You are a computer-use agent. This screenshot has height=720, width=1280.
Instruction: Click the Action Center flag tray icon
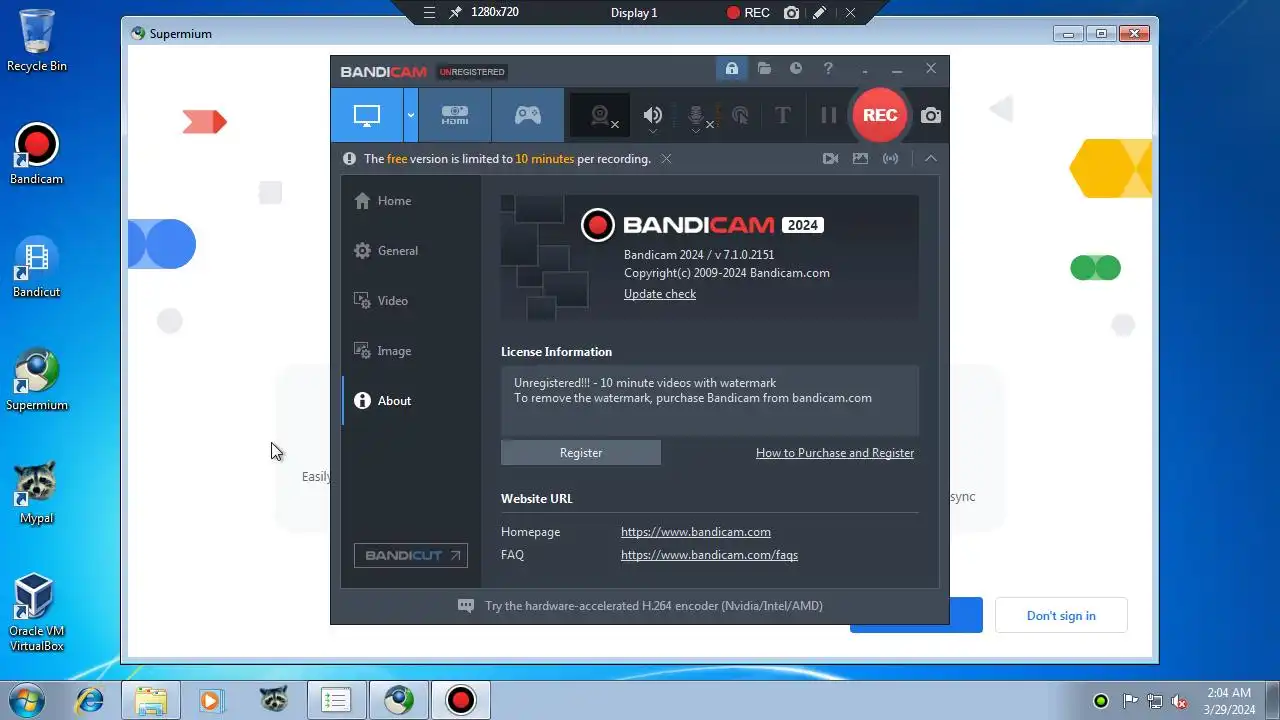[1130, 701]
